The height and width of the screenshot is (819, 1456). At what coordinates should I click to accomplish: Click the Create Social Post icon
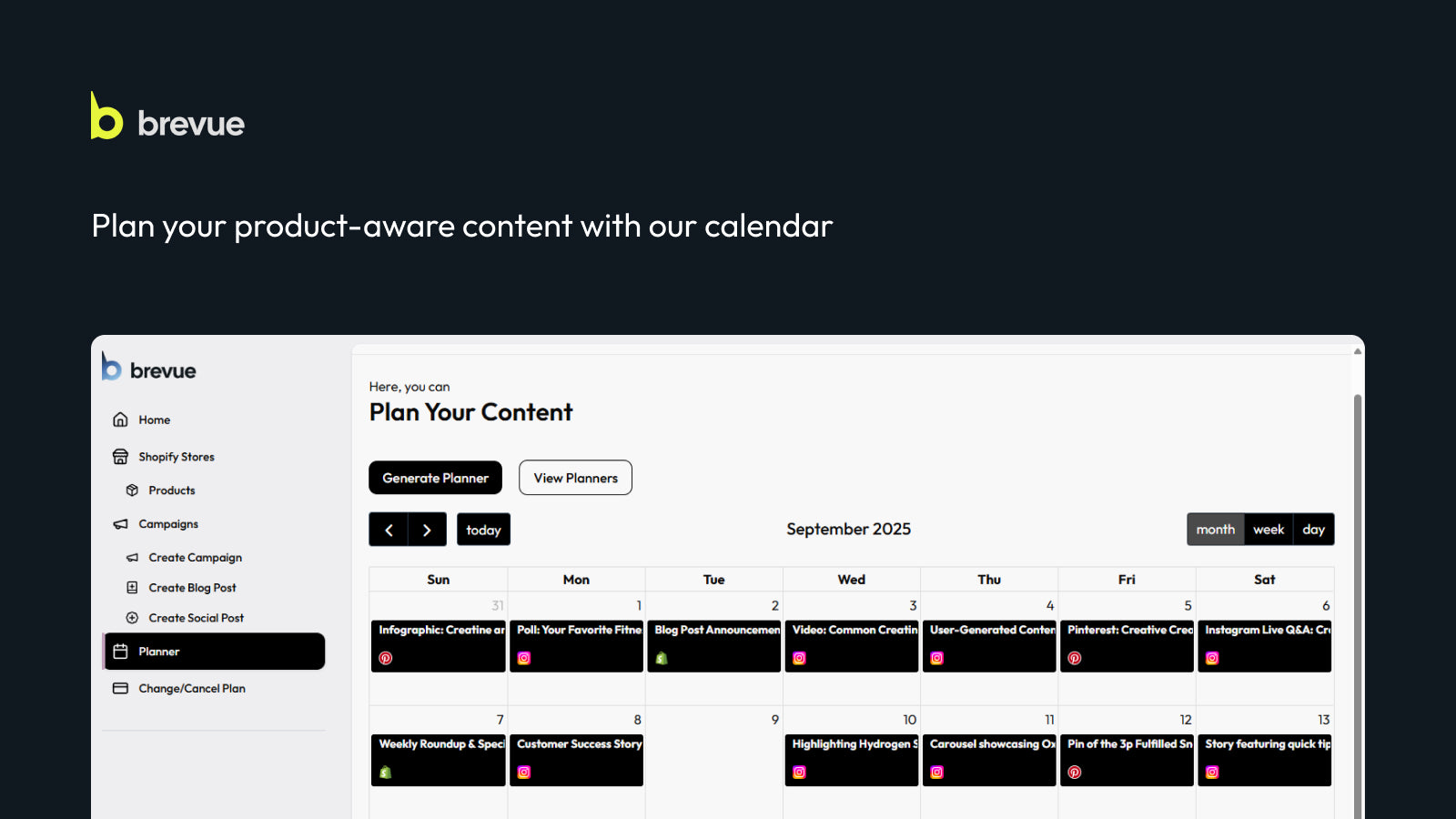pos(133,618)
